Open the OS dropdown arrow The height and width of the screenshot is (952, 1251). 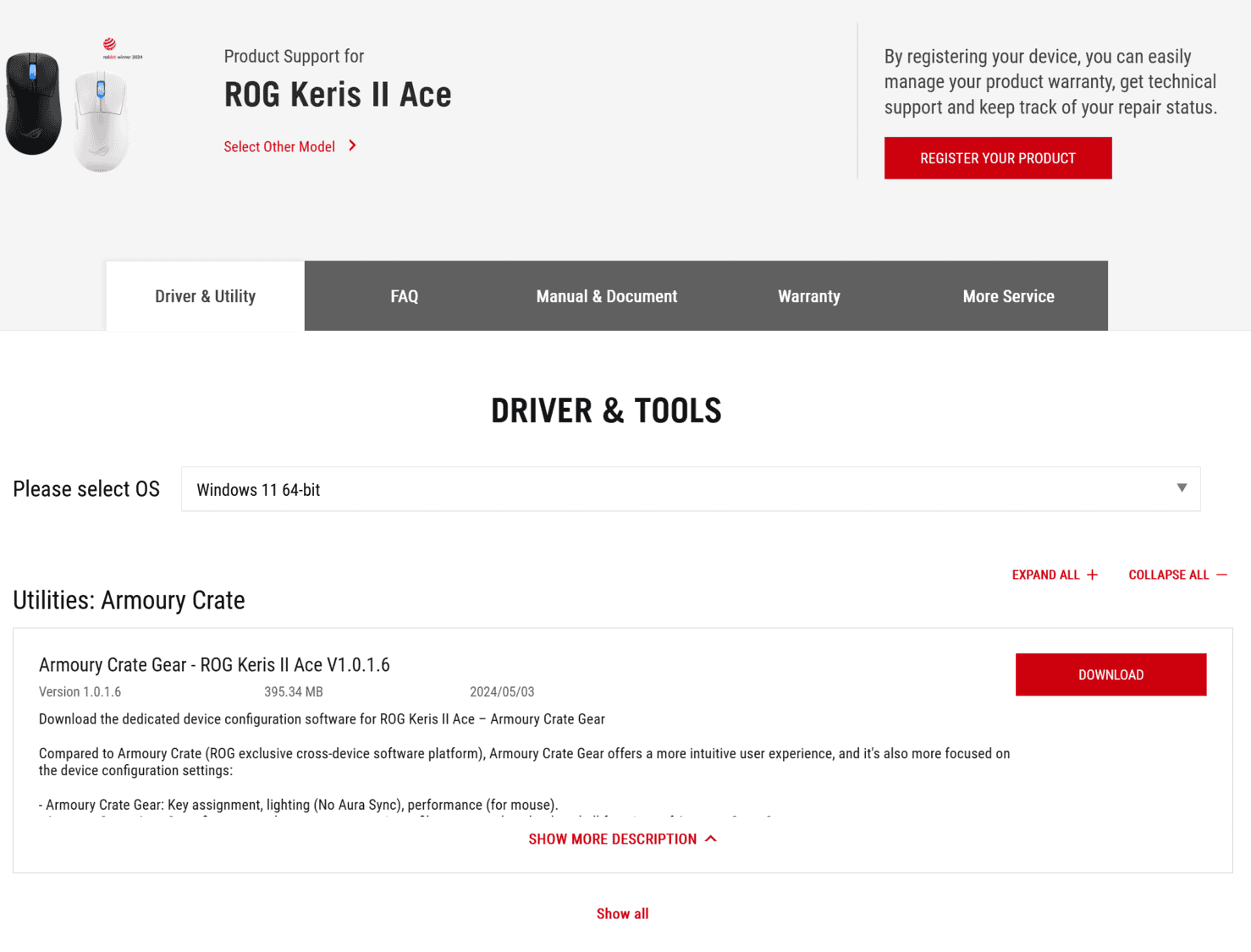point(1182,488)
